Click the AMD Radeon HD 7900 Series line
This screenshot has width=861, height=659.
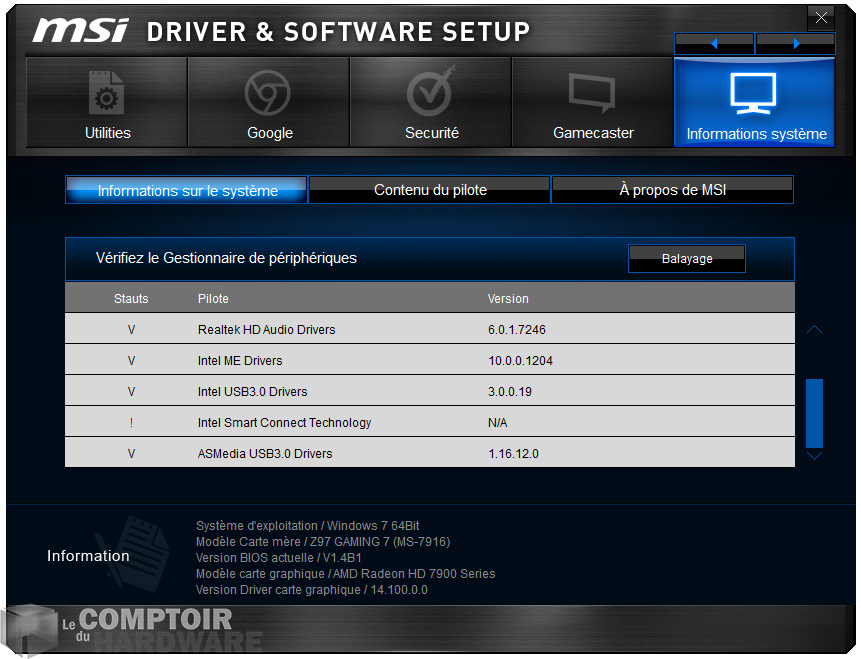[345, 573]
